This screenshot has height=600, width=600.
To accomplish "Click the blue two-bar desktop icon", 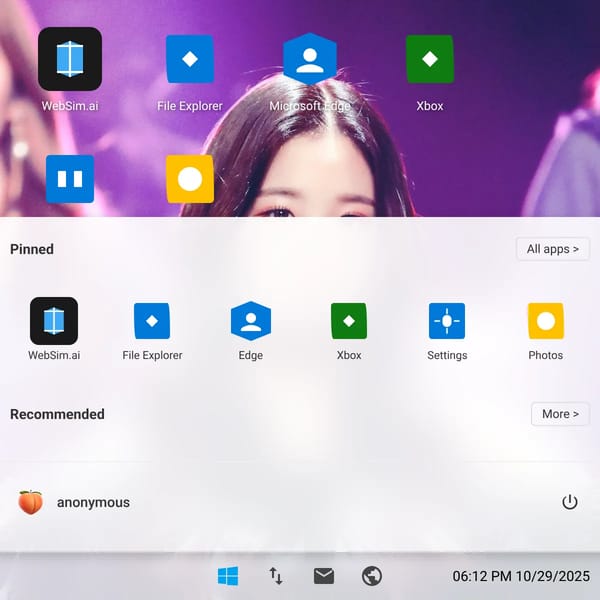I will 70,179.
